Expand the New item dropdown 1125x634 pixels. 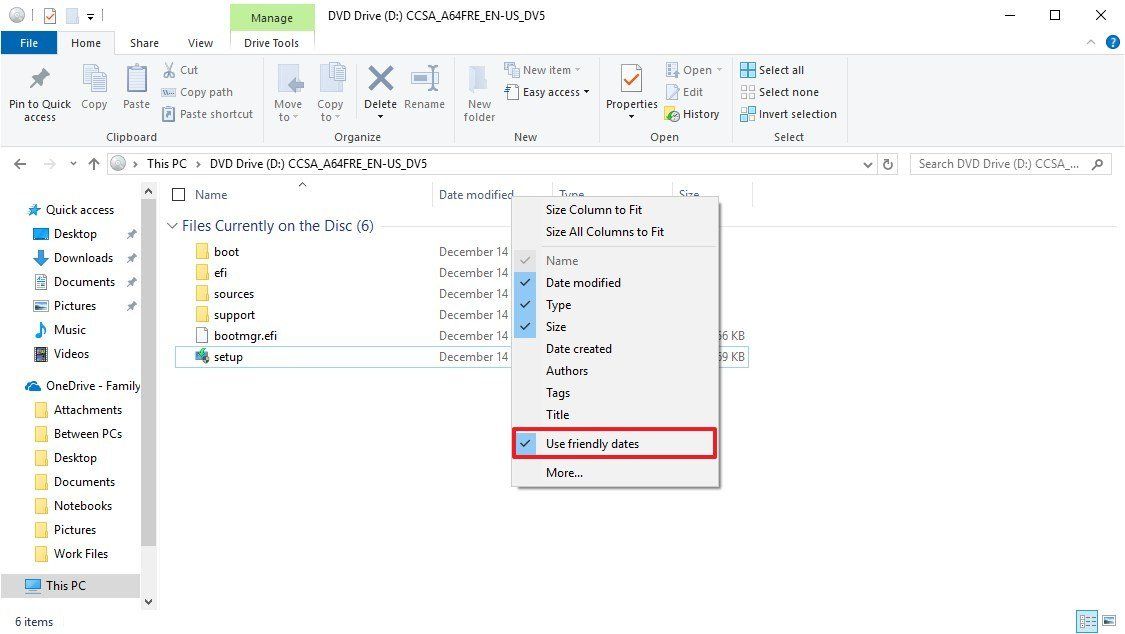pos(575,69)
